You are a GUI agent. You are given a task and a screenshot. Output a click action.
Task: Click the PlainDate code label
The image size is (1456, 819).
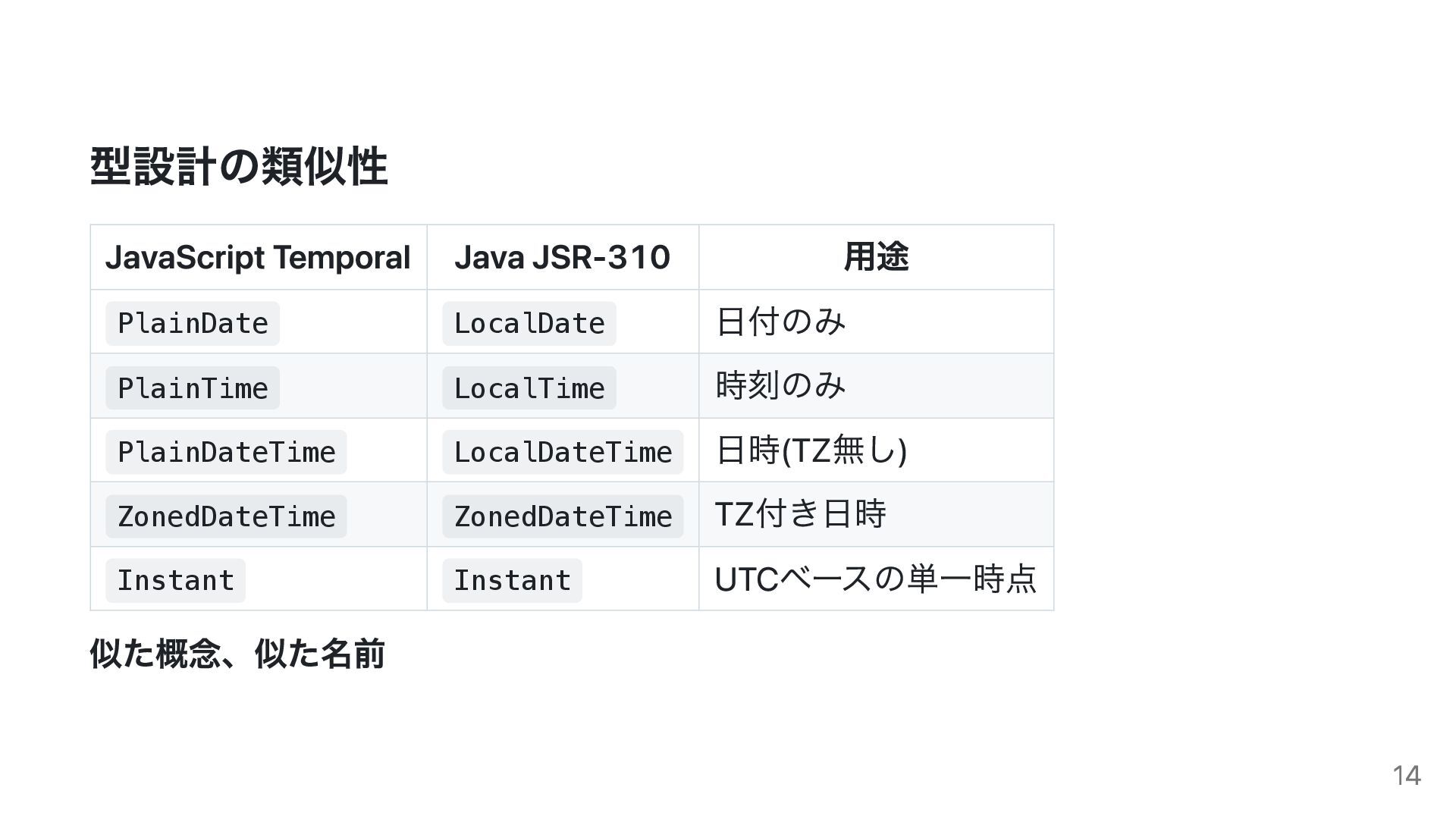click(193, 324)
